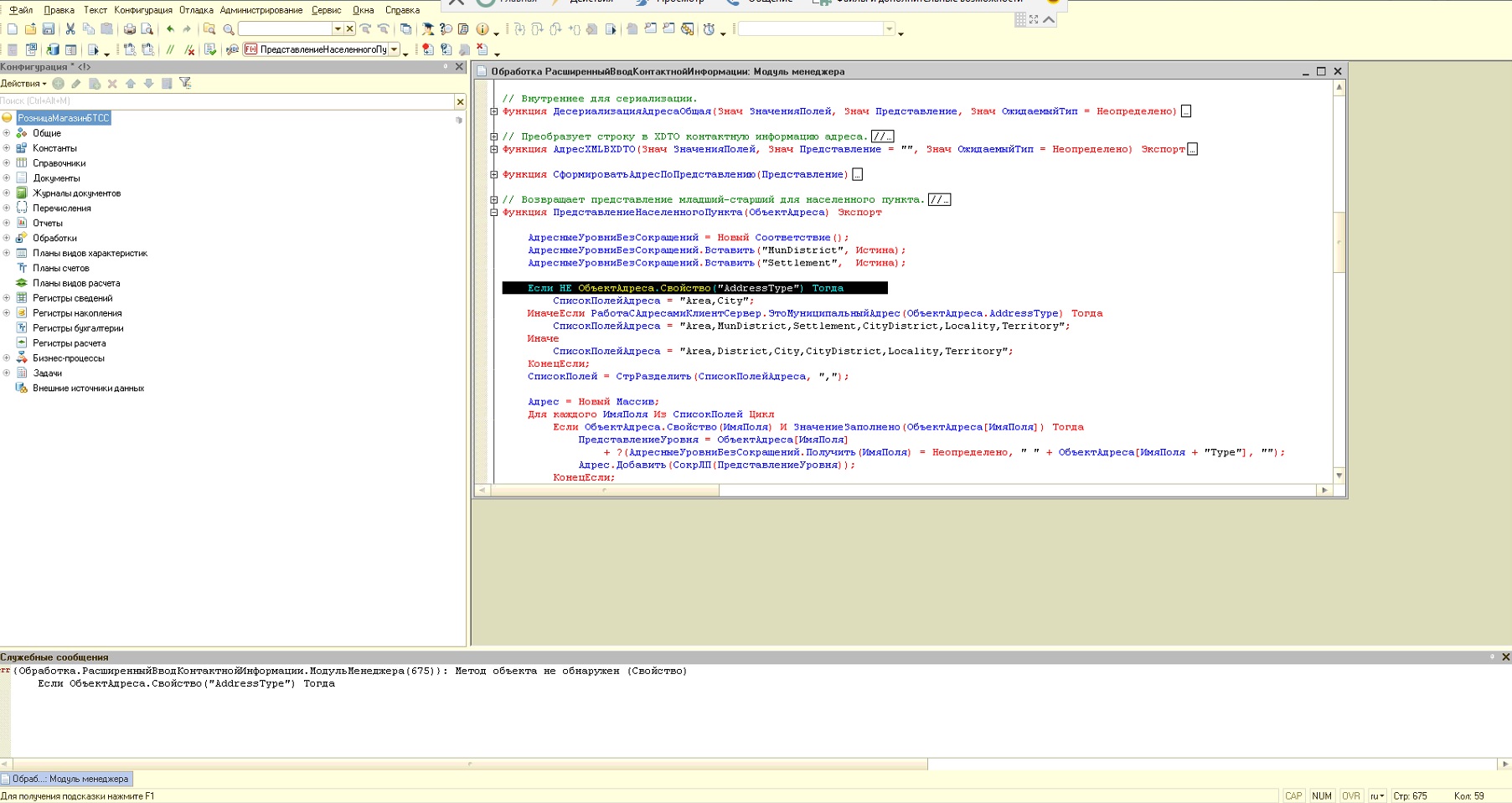This screenshot has width=1512, height=803.
Task: Click the Cut scissors icon
Action: [x=70, y=29]
